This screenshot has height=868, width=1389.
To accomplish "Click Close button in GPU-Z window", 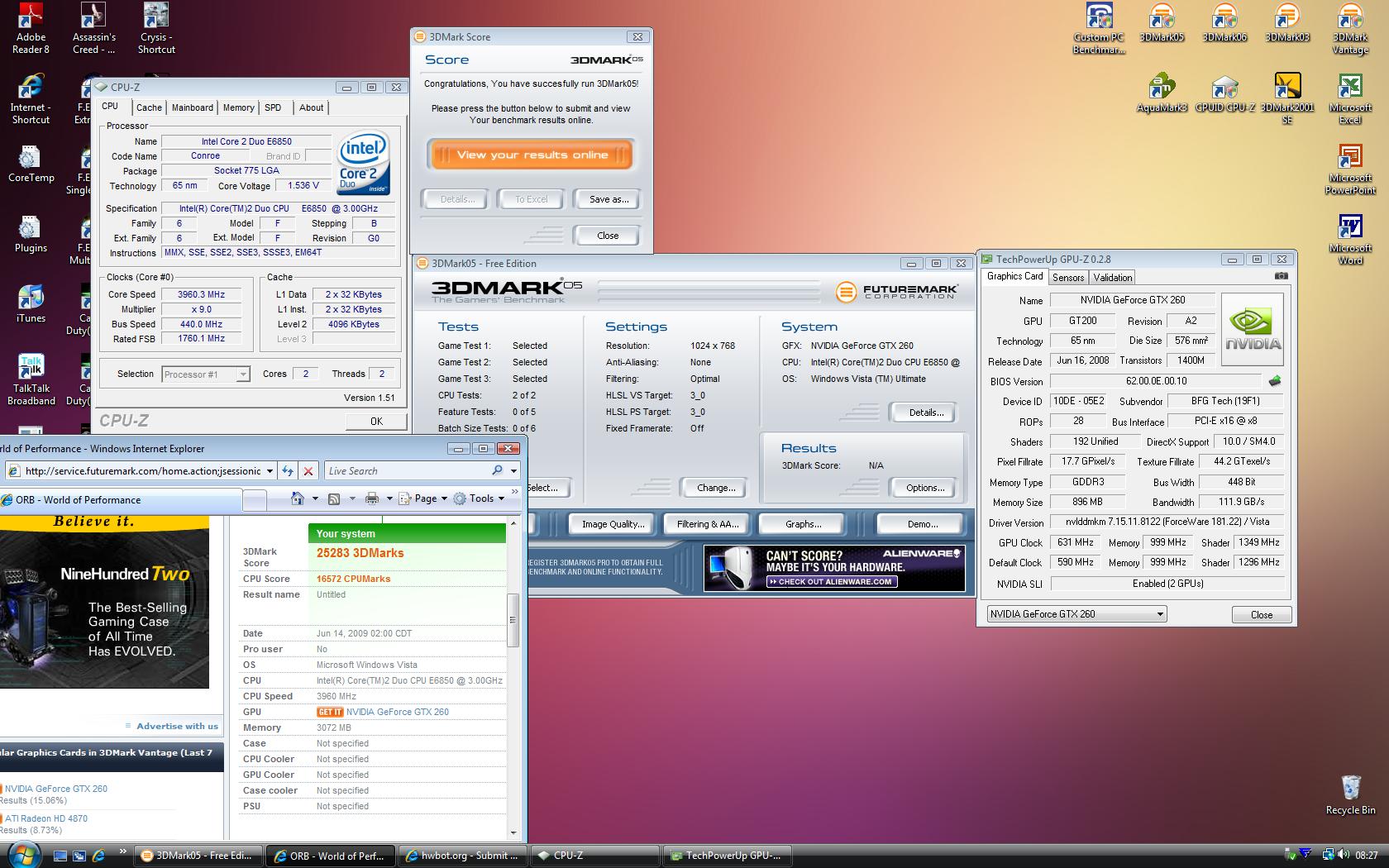I will pos(1262,614).
